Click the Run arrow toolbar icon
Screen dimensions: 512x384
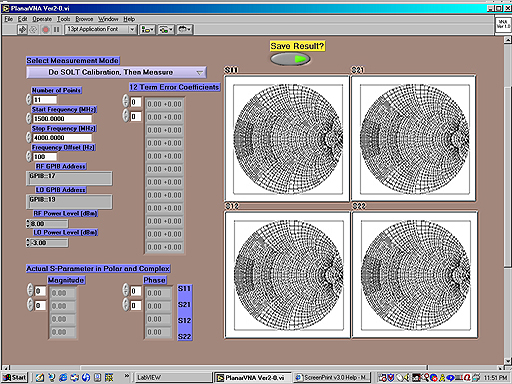tap(22, 30)
